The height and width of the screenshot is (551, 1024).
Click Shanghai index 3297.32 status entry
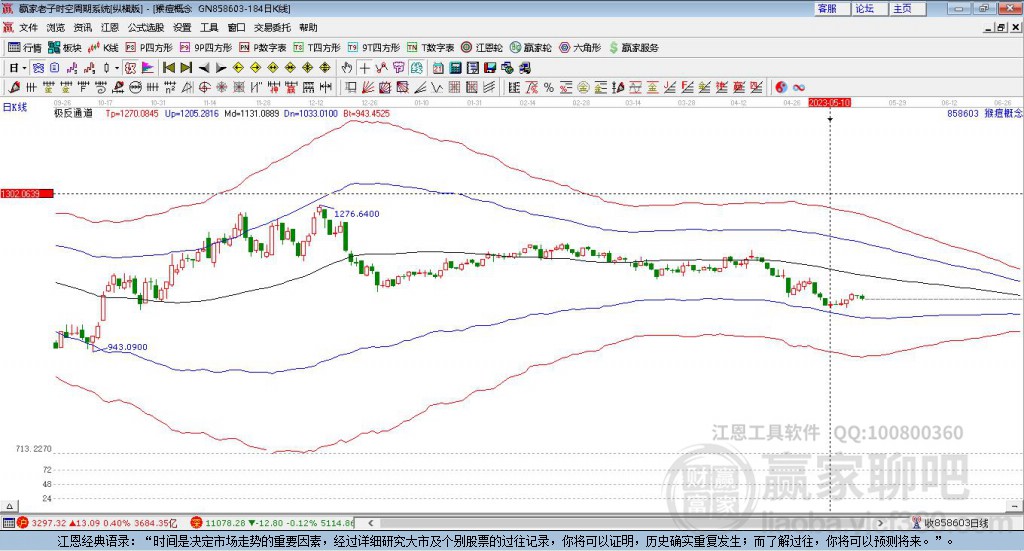pyautogui.click(x=97, y=523)
